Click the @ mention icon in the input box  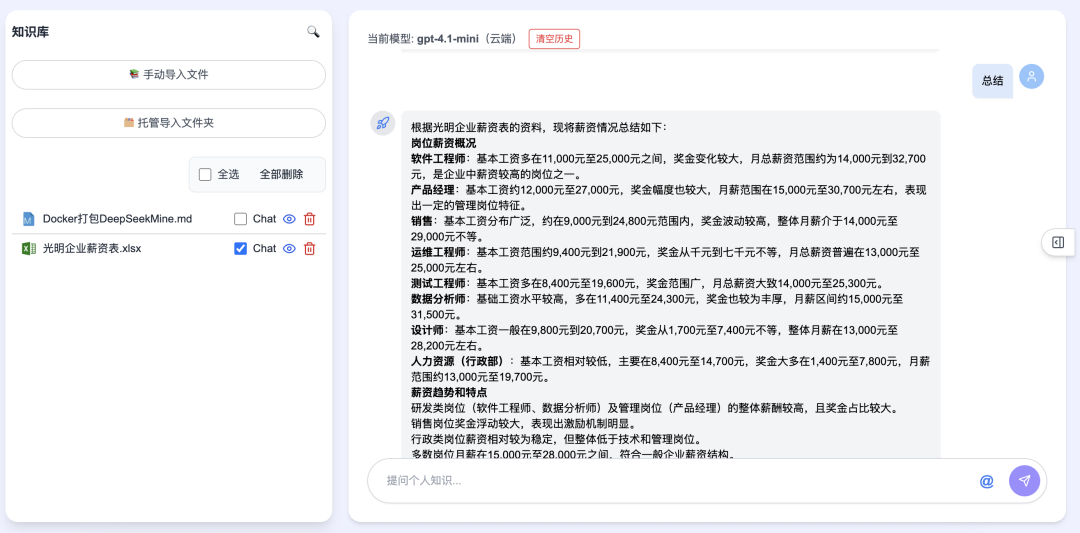coord(986,481)
